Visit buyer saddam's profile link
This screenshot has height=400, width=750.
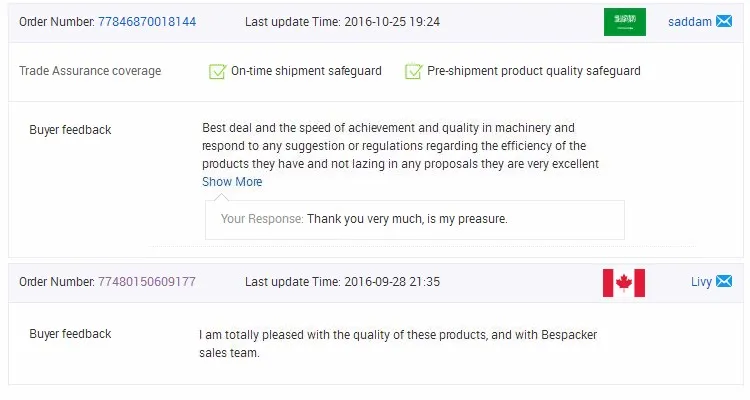(690, 22)
